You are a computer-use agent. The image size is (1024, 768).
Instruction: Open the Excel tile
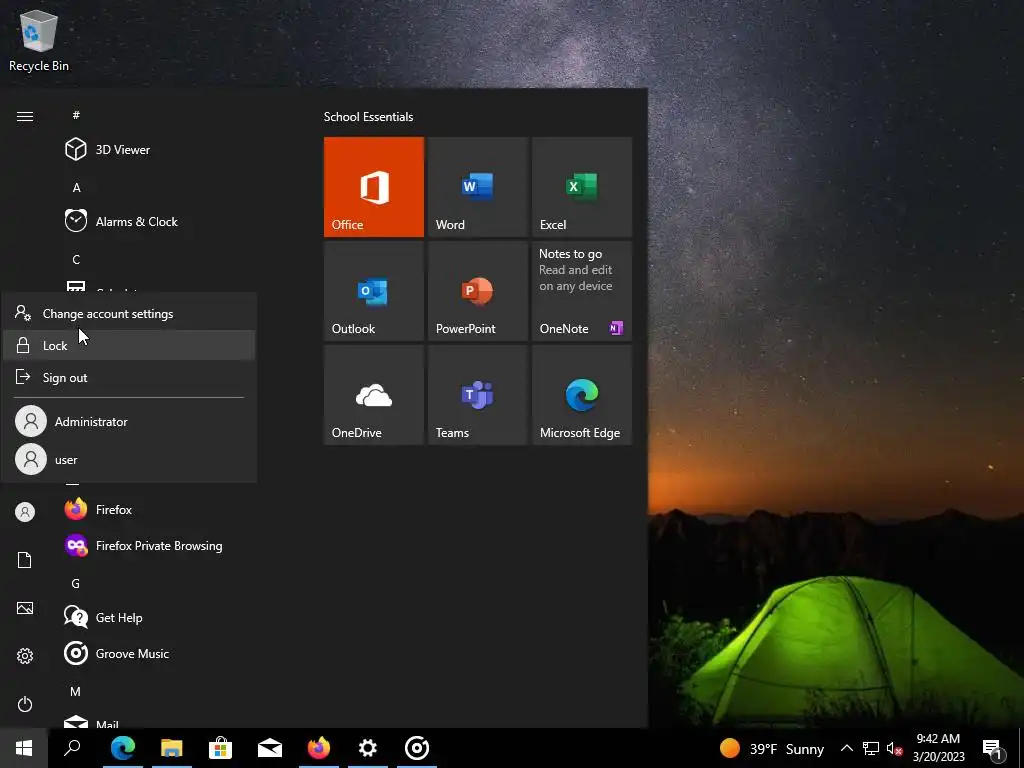[582, 187]
